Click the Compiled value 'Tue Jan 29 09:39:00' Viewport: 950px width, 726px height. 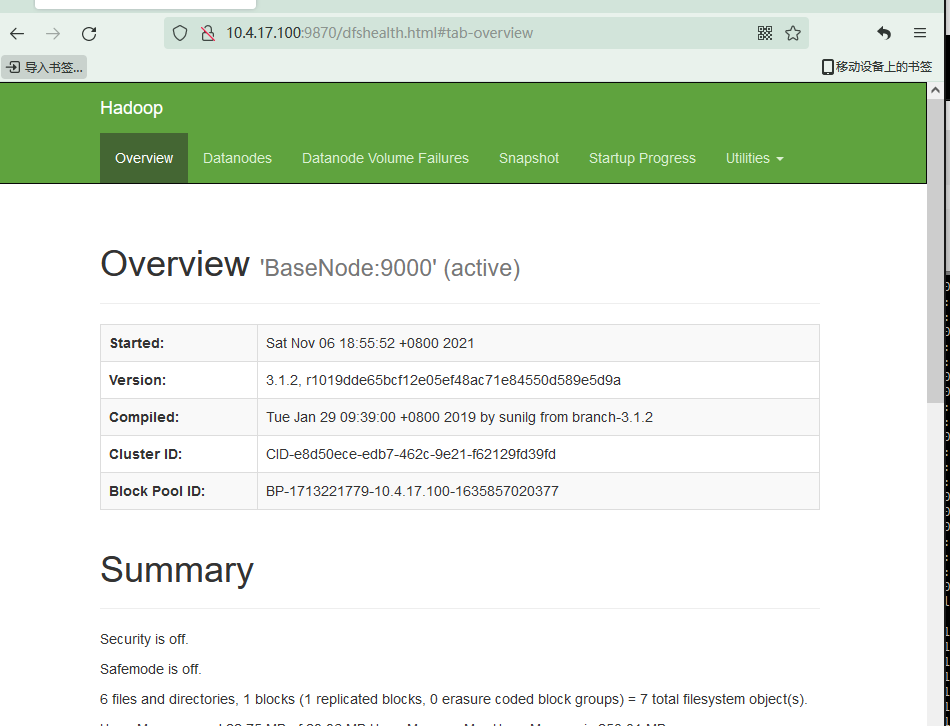(459, 417)
